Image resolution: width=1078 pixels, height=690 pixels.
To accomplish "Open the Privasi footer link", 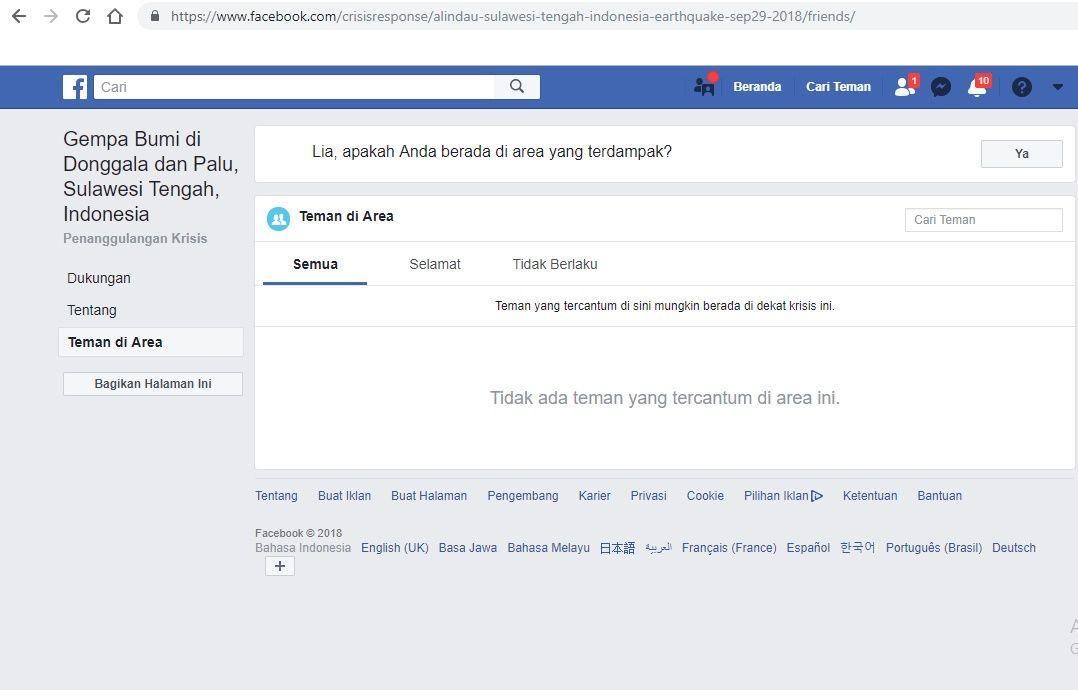I will point(648,496).
